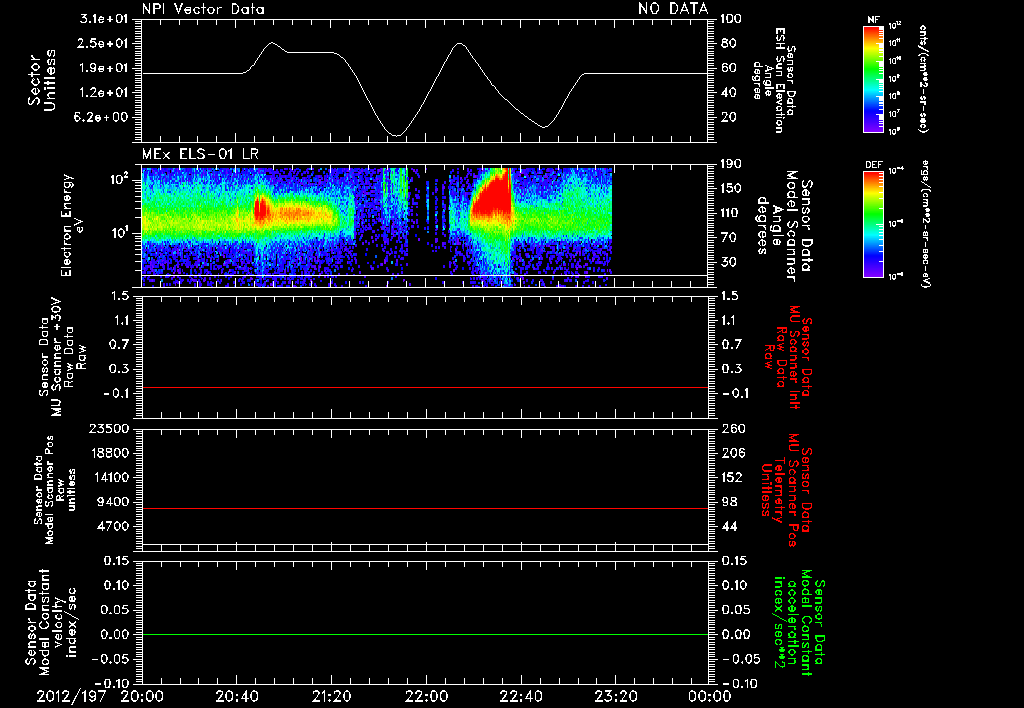Click the red line in scanner position panel
1024x708 pixels.
425,508
